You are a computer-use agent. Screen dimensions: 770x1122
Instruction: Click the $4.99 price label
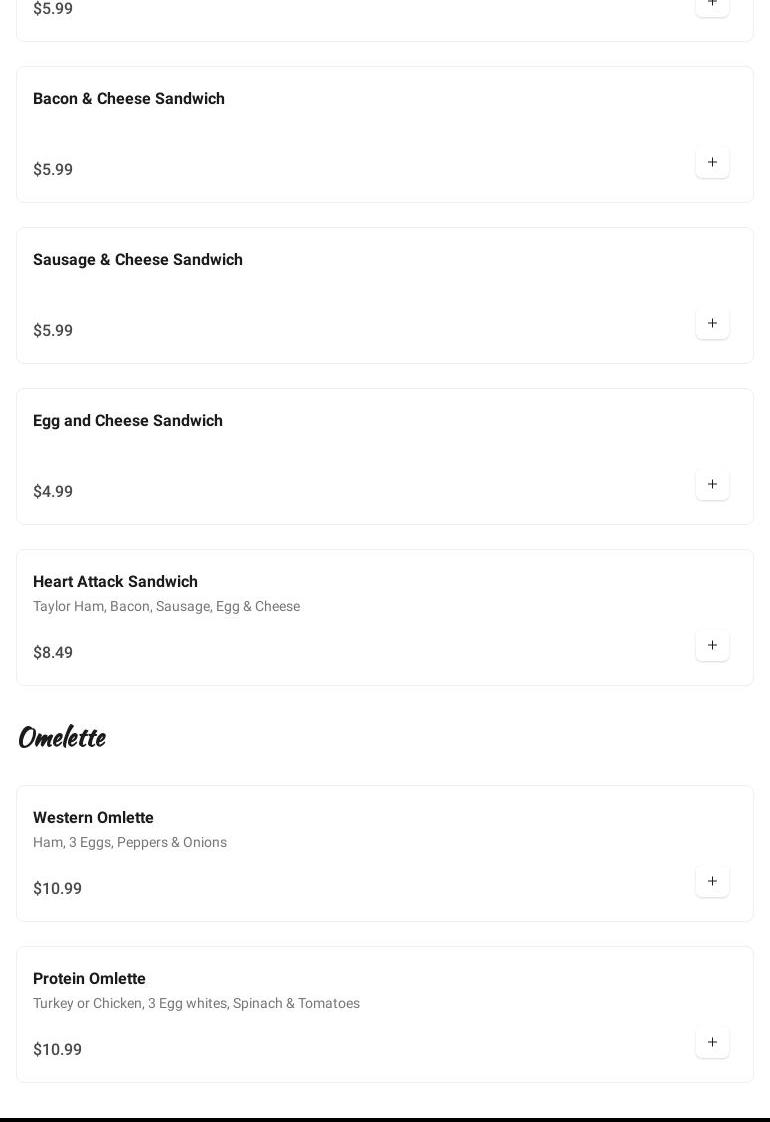tap(53, 492)
